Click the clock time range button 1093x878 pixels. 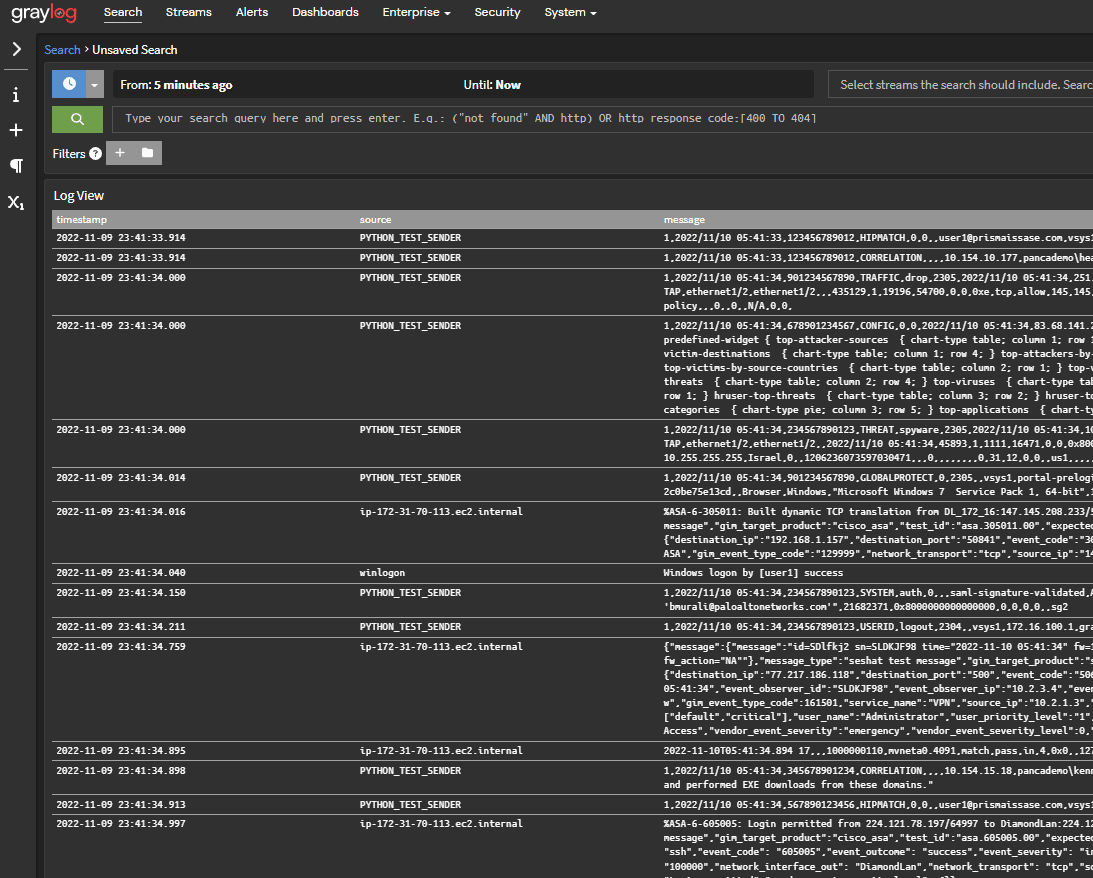[69, 84]
